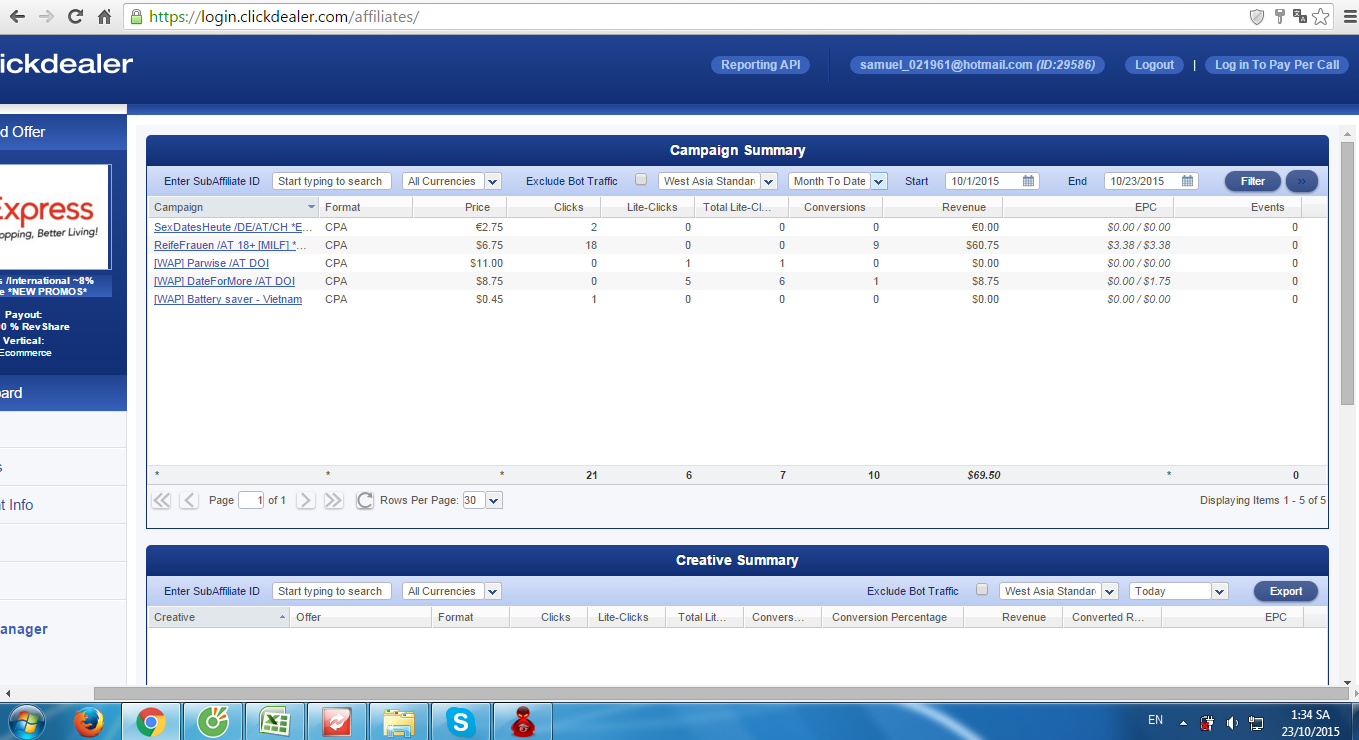
Task: Go to previous page of Campaign Summary
Action: [x=189, y=500]
